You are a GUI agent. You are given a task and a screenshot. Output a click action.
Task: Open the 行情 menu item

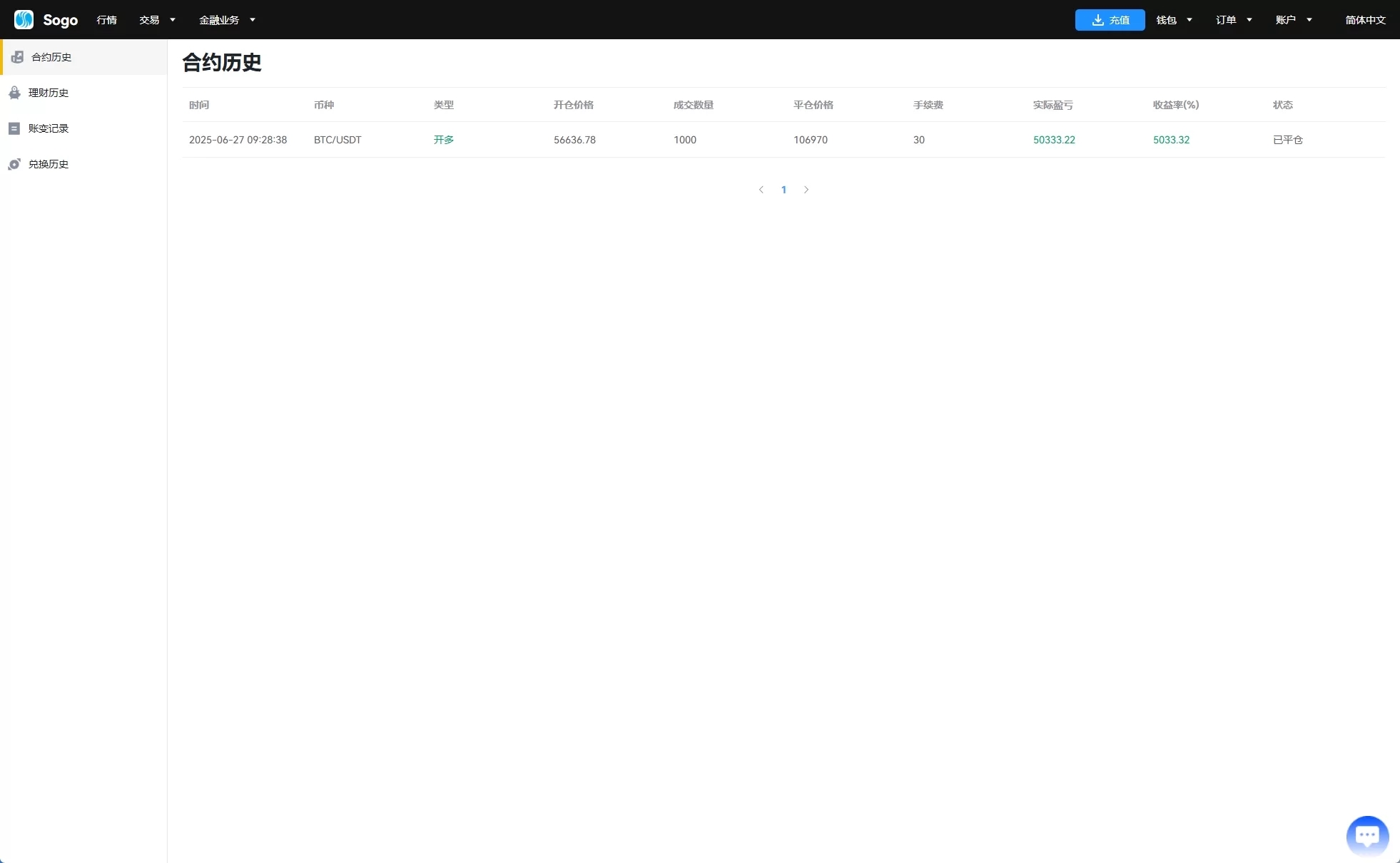(x=106, y=20)
